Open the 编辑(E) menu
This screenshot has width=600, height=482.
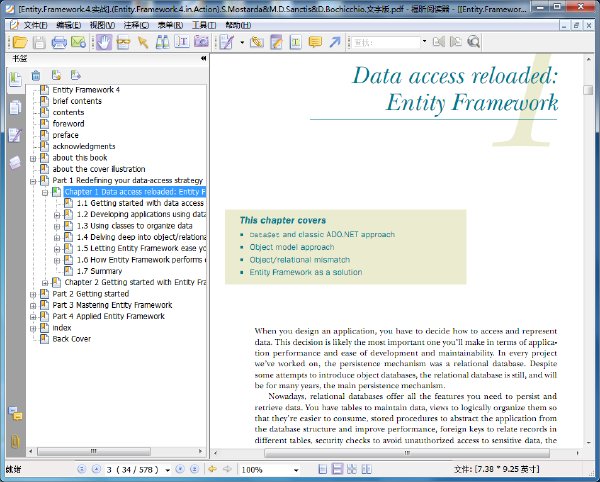[x=68, y=25]
